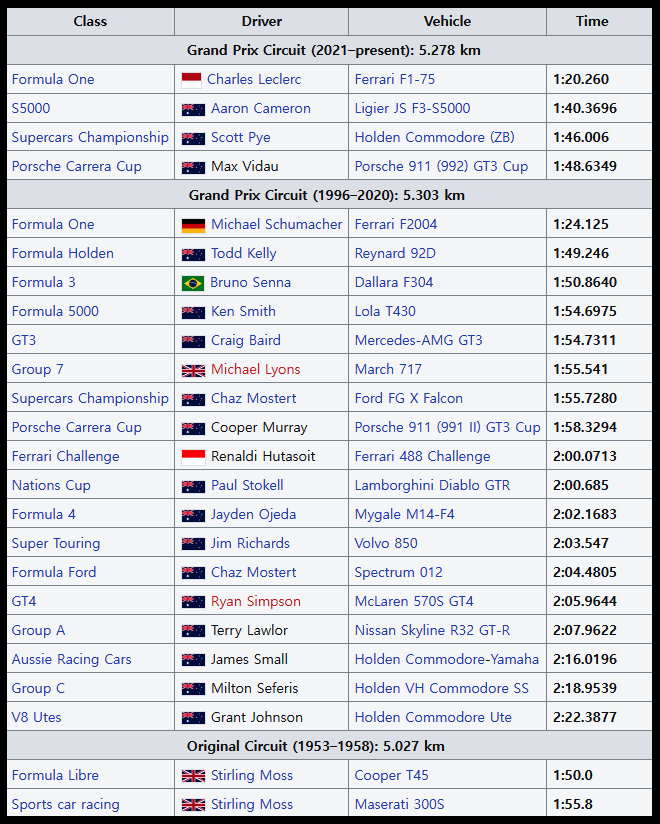This screenshot has height=824, width=660.
Task: Click the Australian flag beside Jayden Ojeda
Action: 193,516
